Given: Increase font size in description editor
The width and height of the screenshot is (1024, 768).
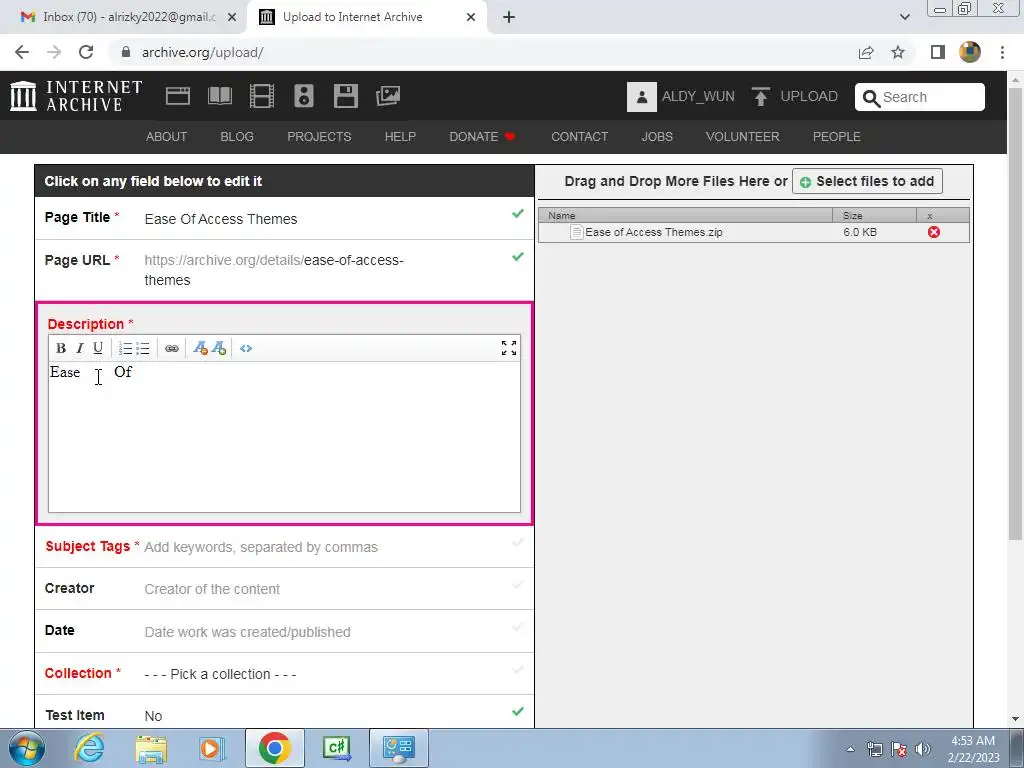Looking at the screenshot, I should pos(219,348).
